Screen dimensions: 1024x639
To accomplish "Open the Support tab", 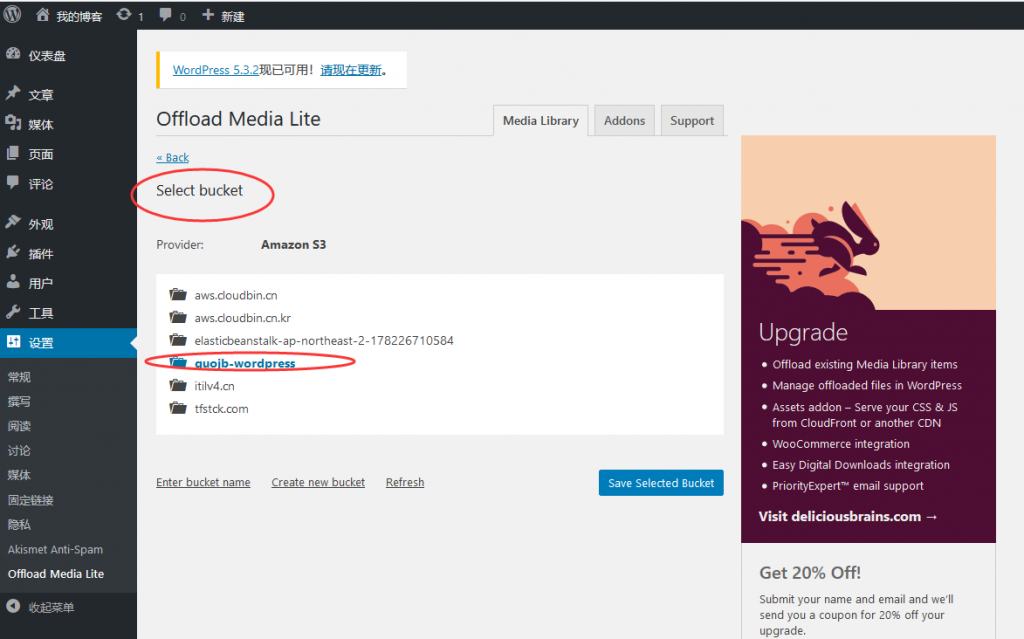I will pos(692,120).
